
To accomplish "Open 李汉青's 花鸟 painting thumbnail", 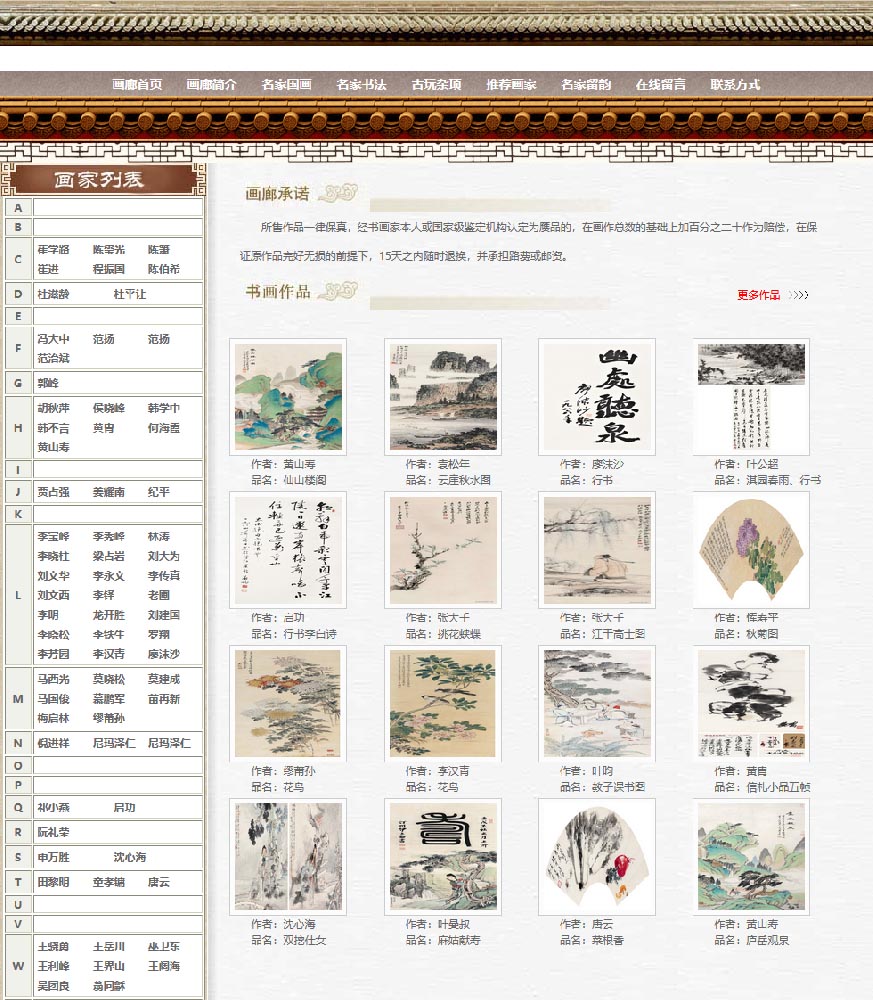I will tap(443, 703).
